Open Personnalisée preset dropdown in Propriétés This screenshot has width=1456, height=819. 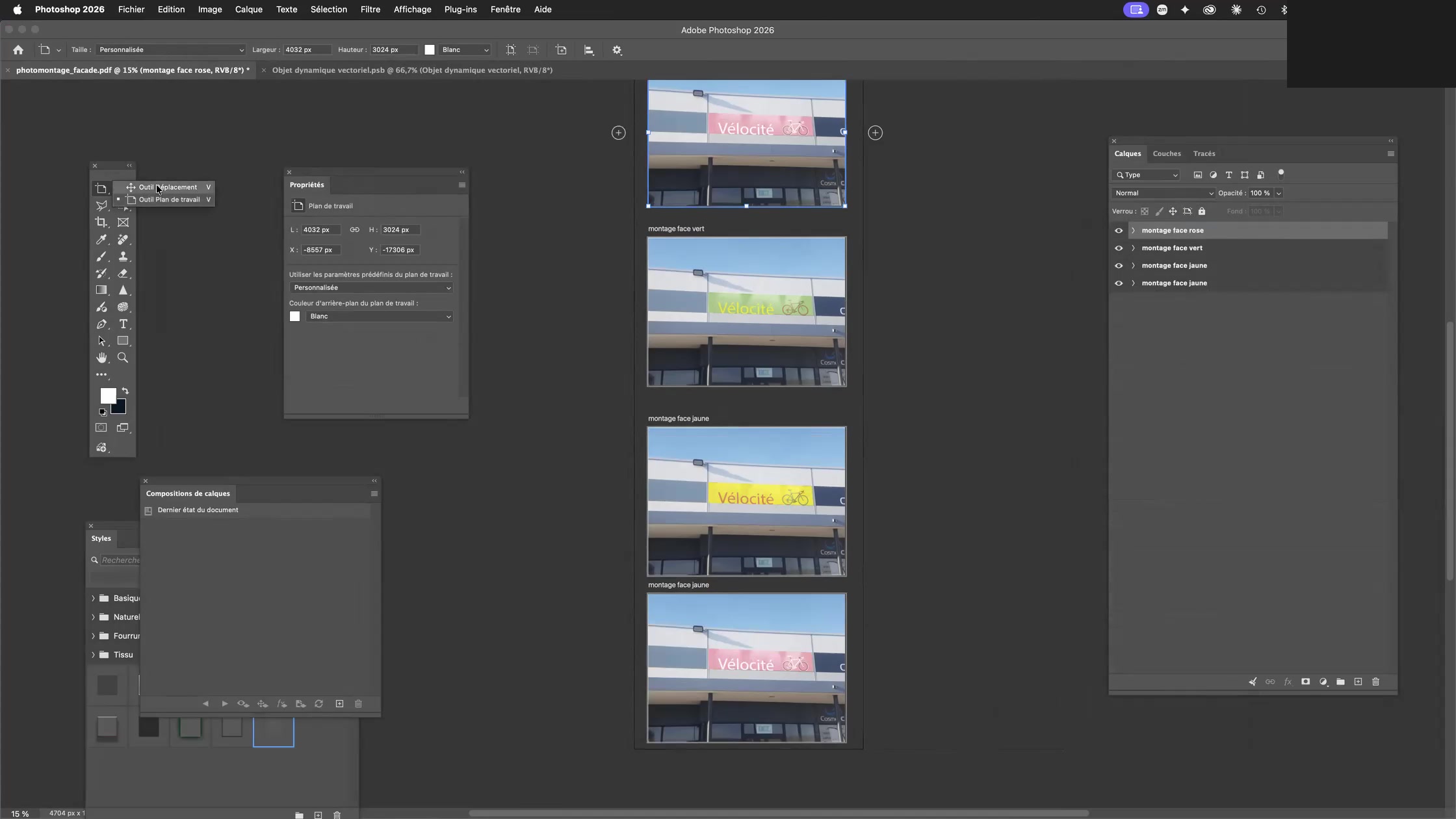[370, 287]
